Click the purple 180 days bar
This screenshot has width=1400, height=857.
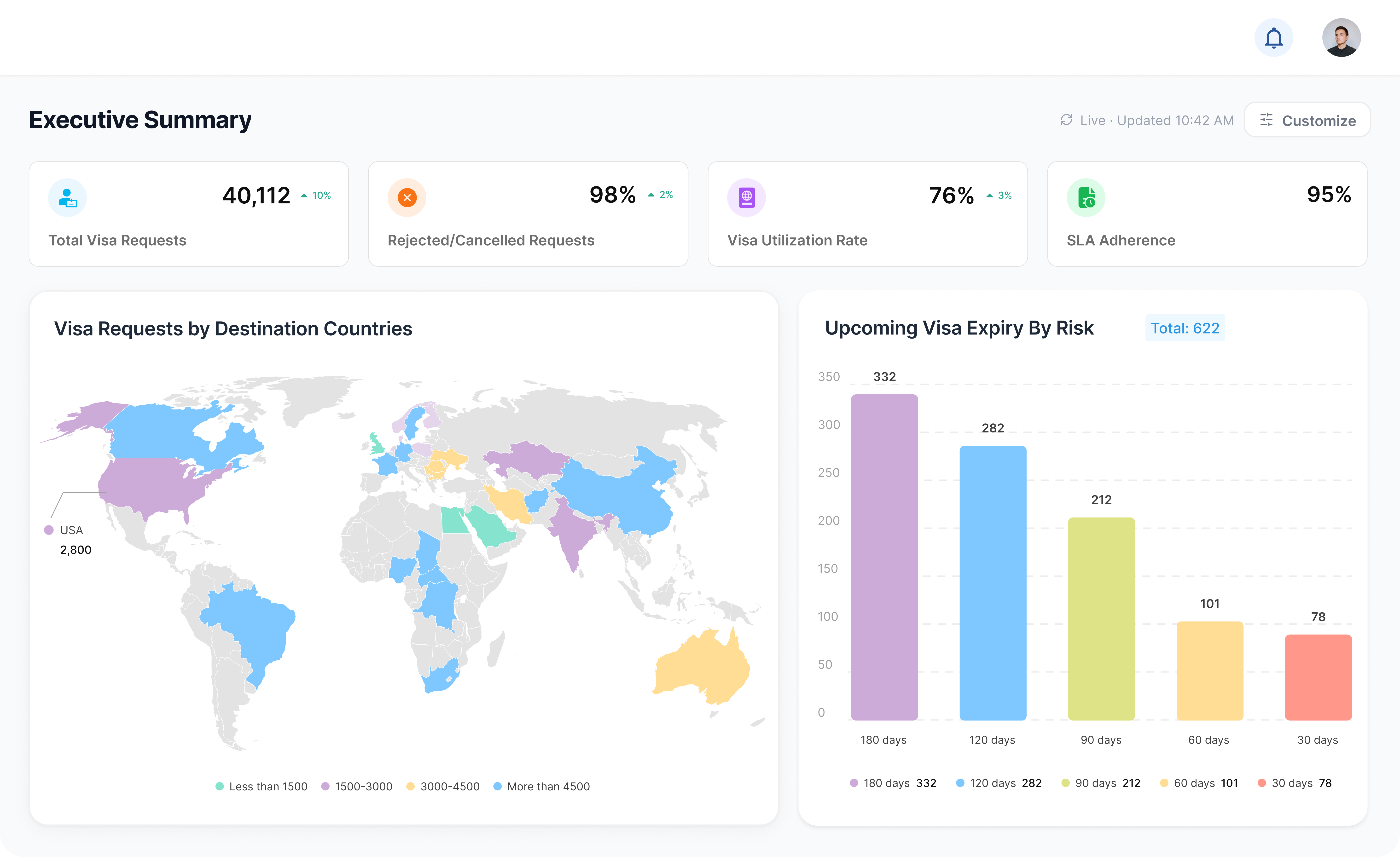click(x=884, y=557)
